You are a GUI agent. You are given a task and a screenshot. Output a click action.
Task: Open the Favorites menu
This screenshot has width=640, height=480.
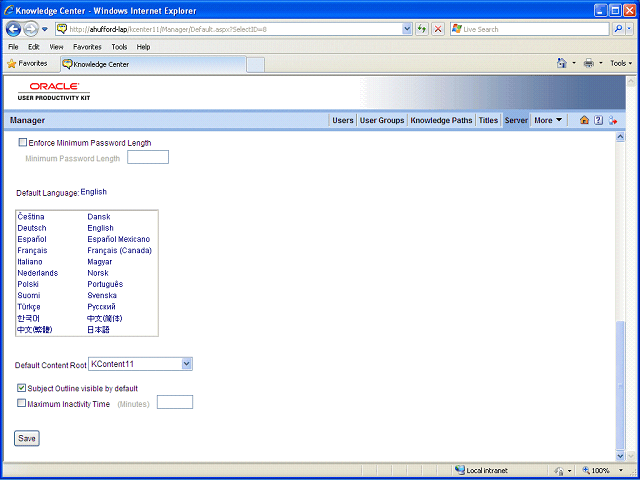pos(87,47)
